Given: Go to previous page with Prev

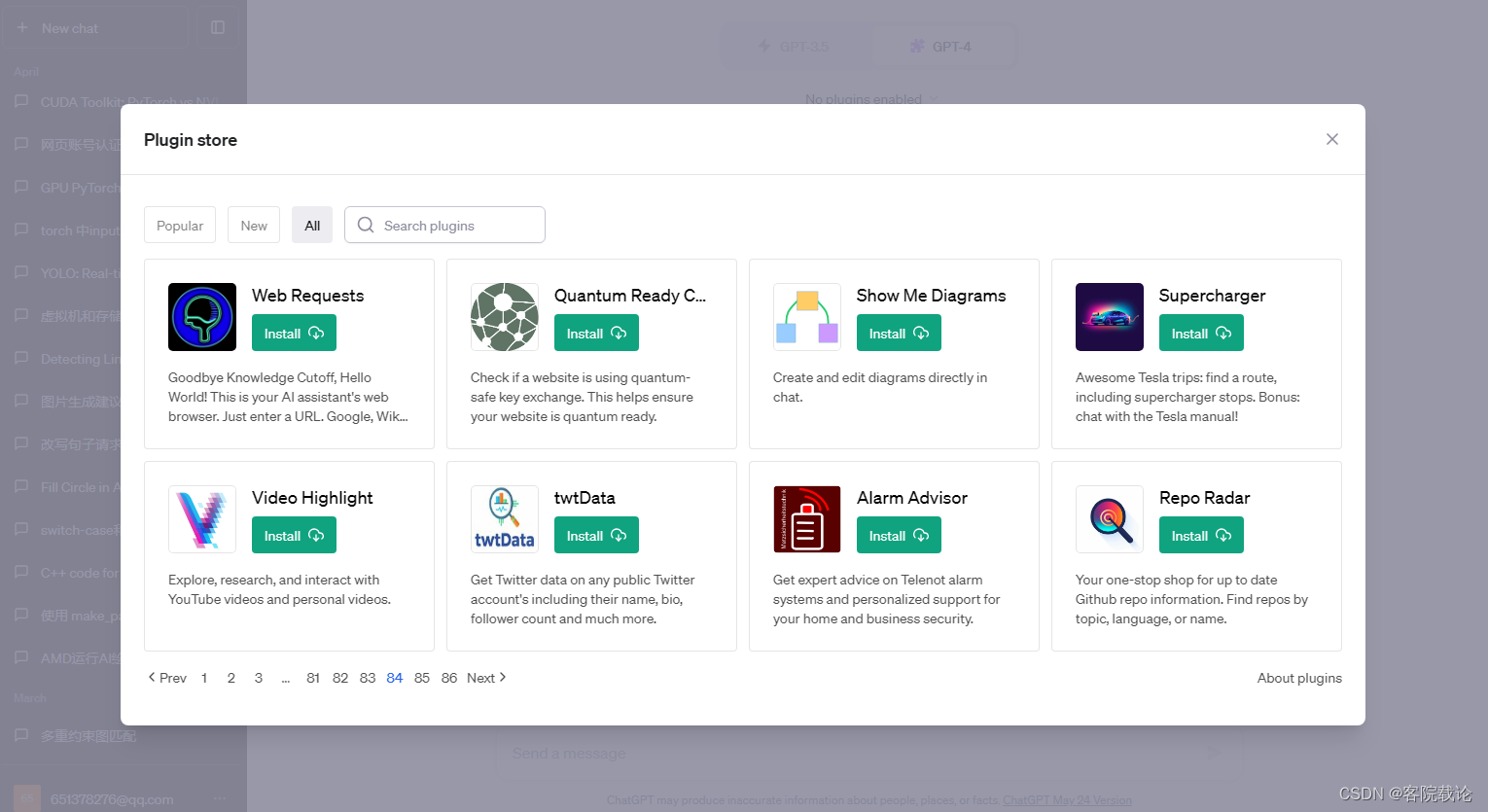Looking at the screenshot, I should [167, 678].
